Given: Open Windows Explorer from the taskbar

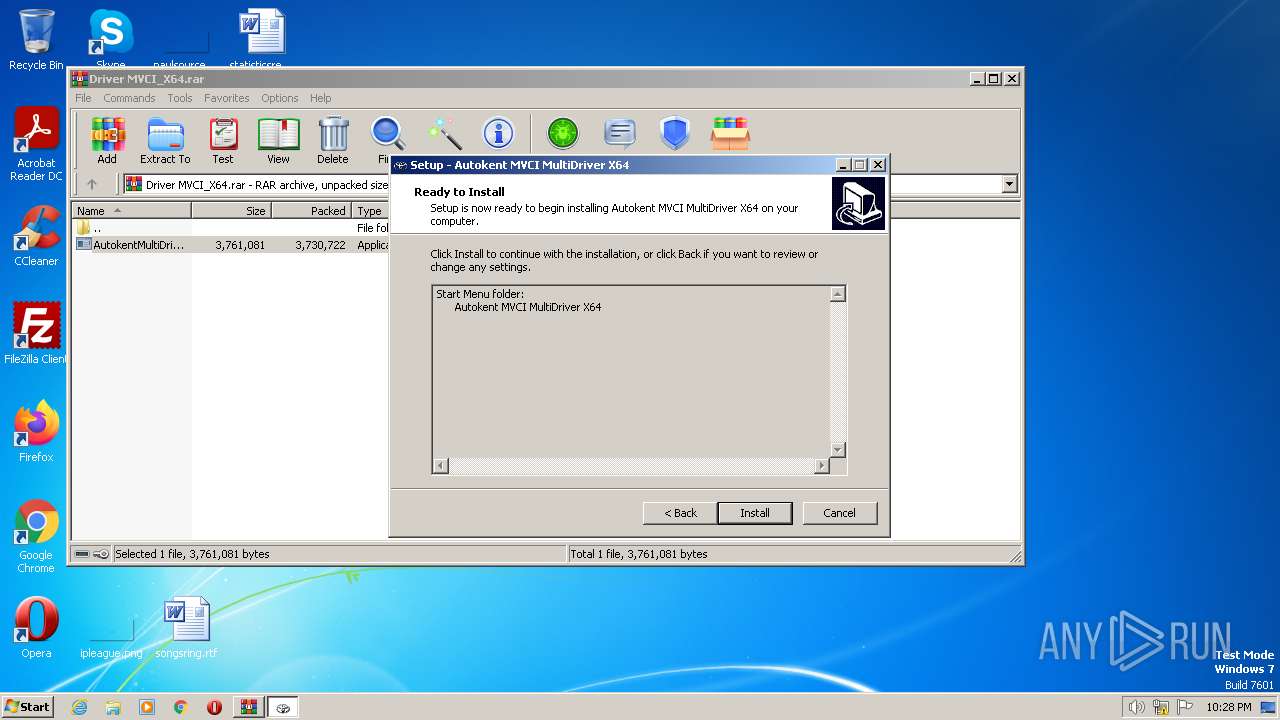Looking at the screenshot, I should 113,707.
